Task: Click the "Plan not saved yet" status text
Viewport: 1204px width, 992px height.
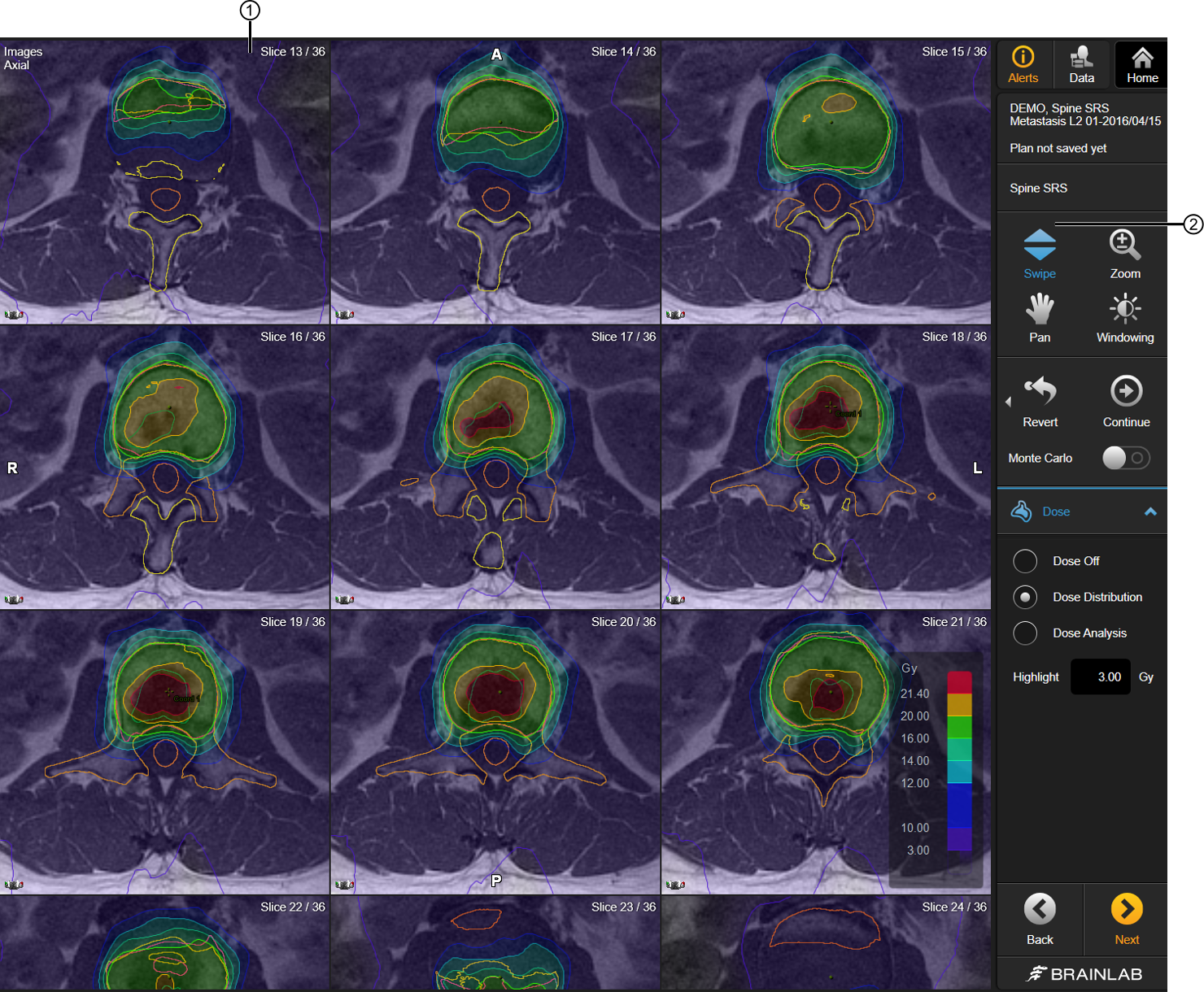Action: tap(1058, 148)
